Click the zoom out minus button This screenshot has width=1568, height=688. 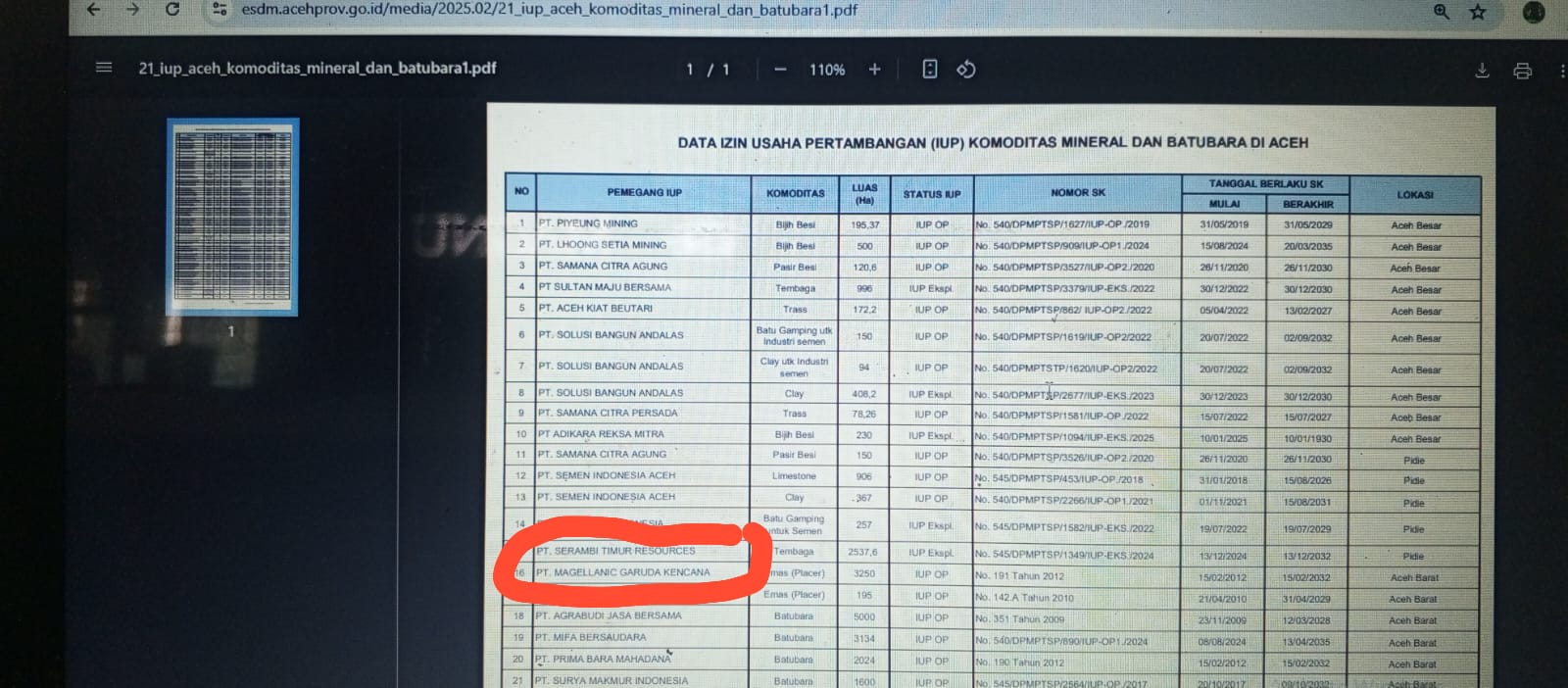(x=780, y=70)
